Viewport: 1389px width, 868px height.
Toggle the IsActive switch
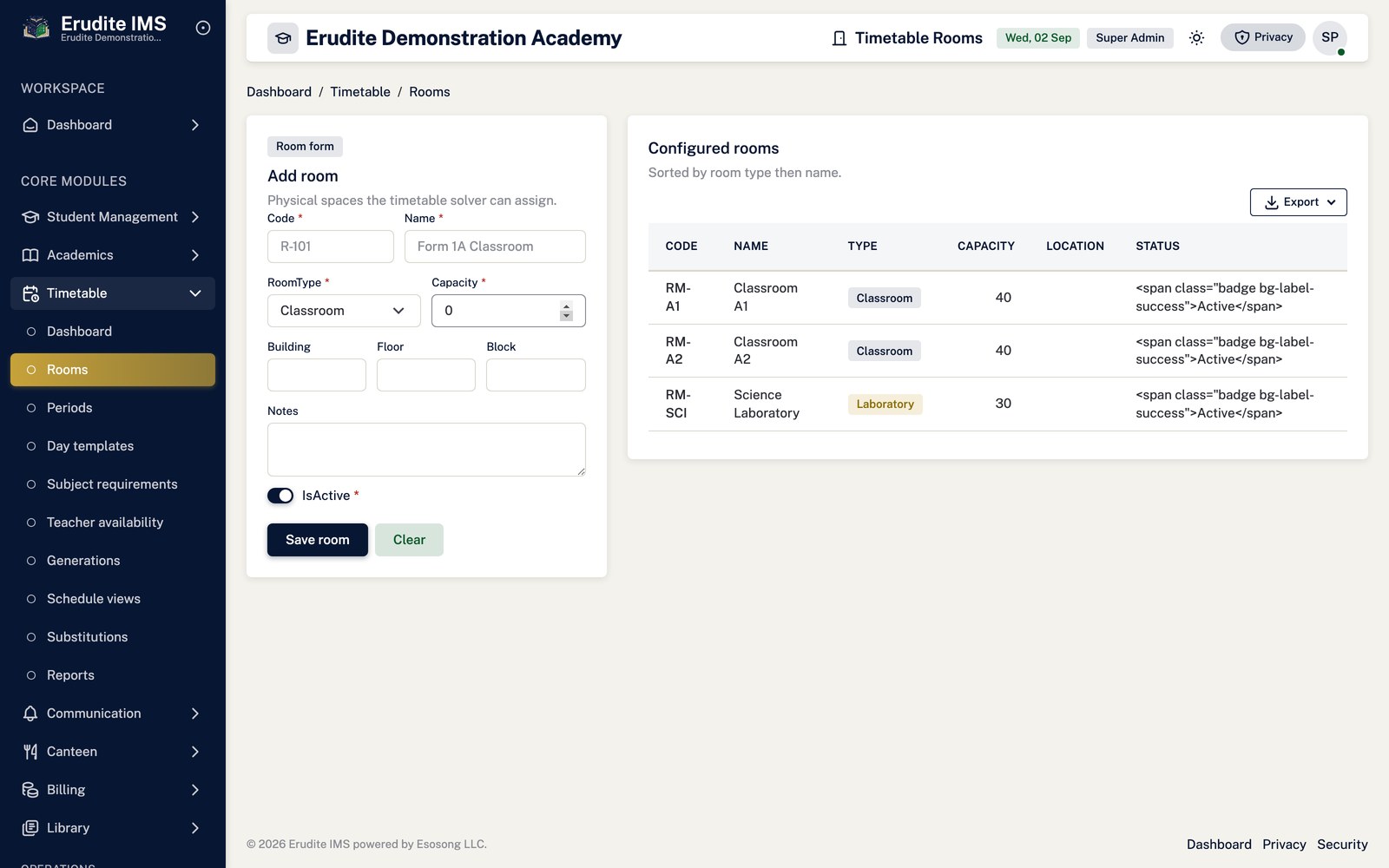[x=280, y=496]
